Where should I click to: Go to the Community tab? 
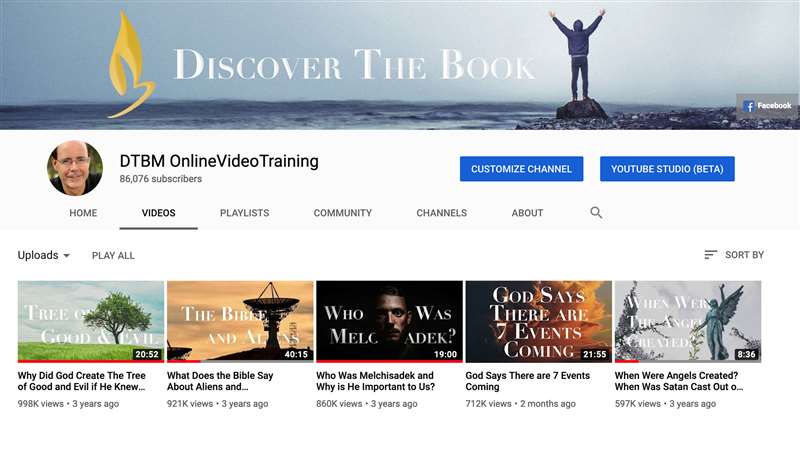[342, 213]
